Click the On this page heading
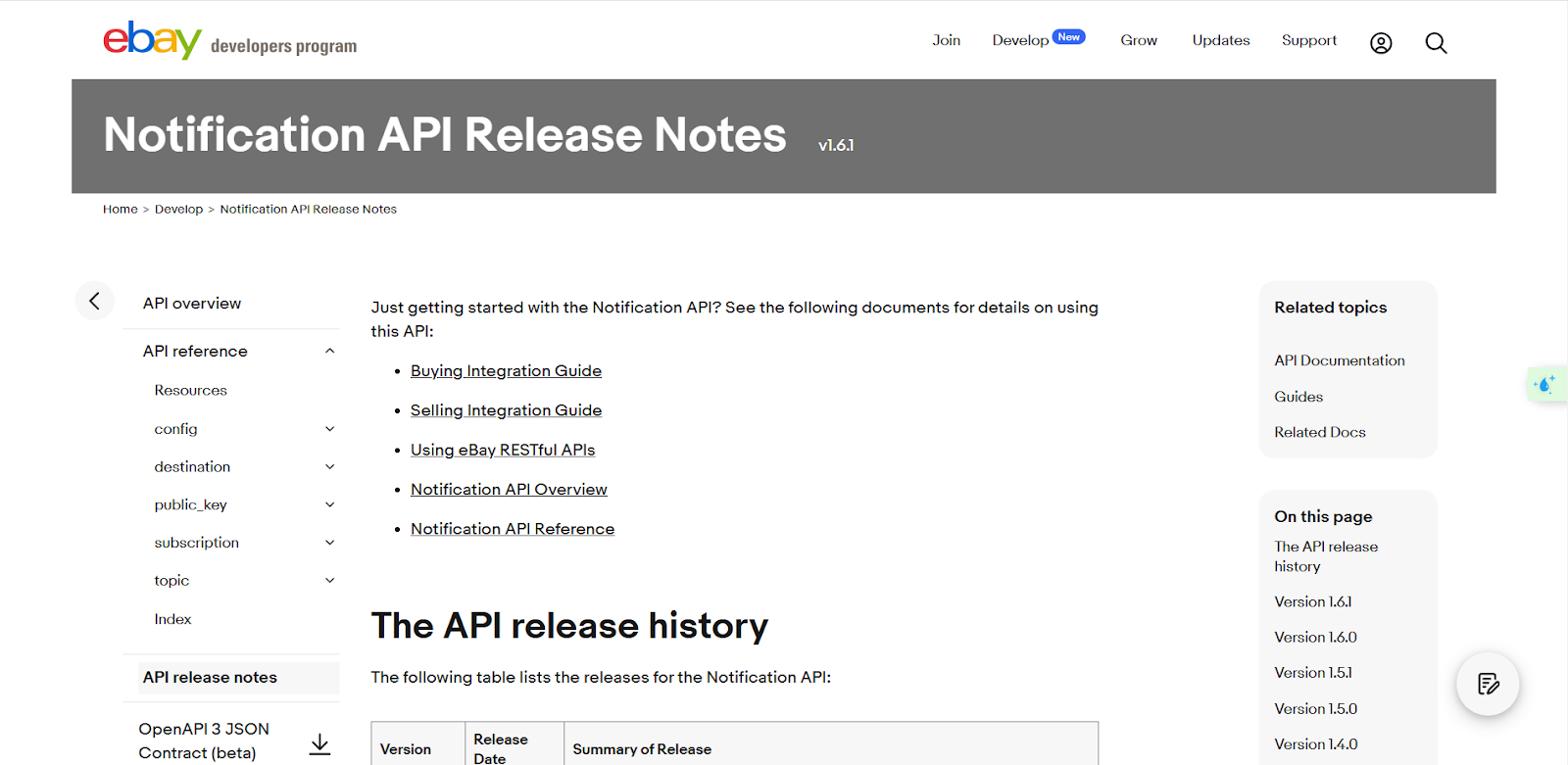This screenshot has width=1568, height=765. (1323, 516)
